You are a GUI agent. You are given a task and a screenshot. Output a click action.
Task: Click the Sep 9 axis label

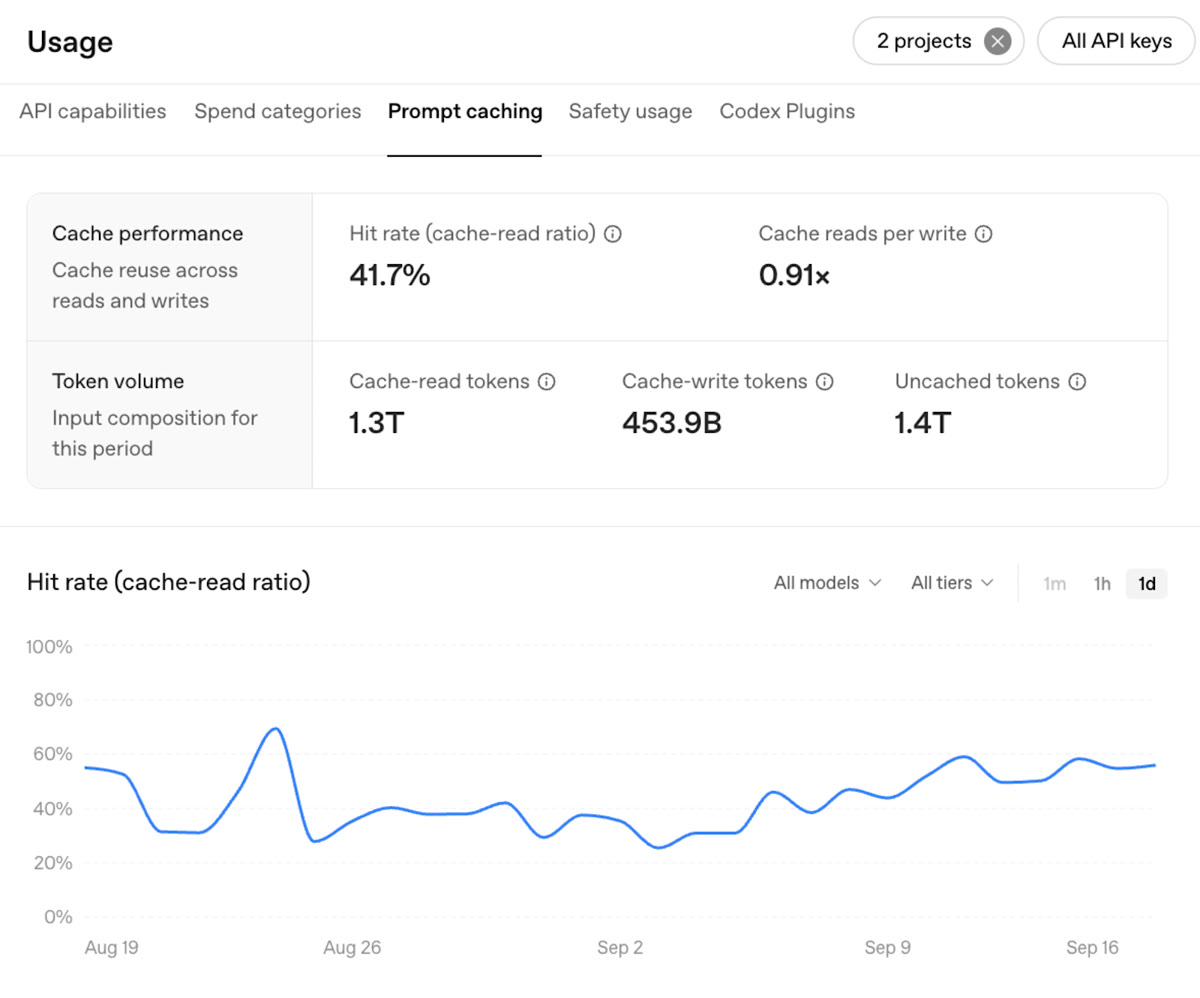click(887, 948)
